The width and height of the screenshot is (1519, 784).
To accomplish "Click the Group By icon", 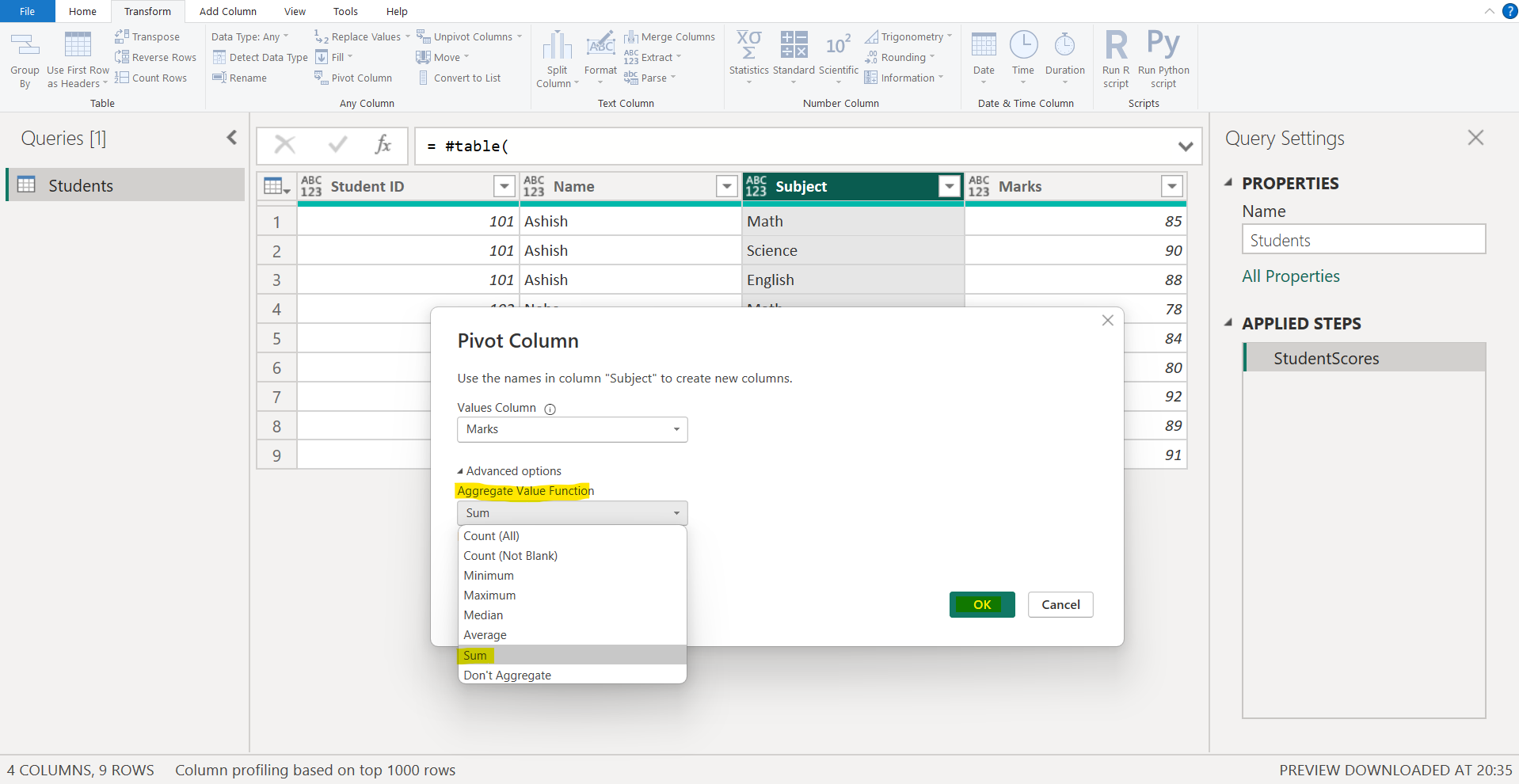I will pyautogui.click(x=25, y=46).
